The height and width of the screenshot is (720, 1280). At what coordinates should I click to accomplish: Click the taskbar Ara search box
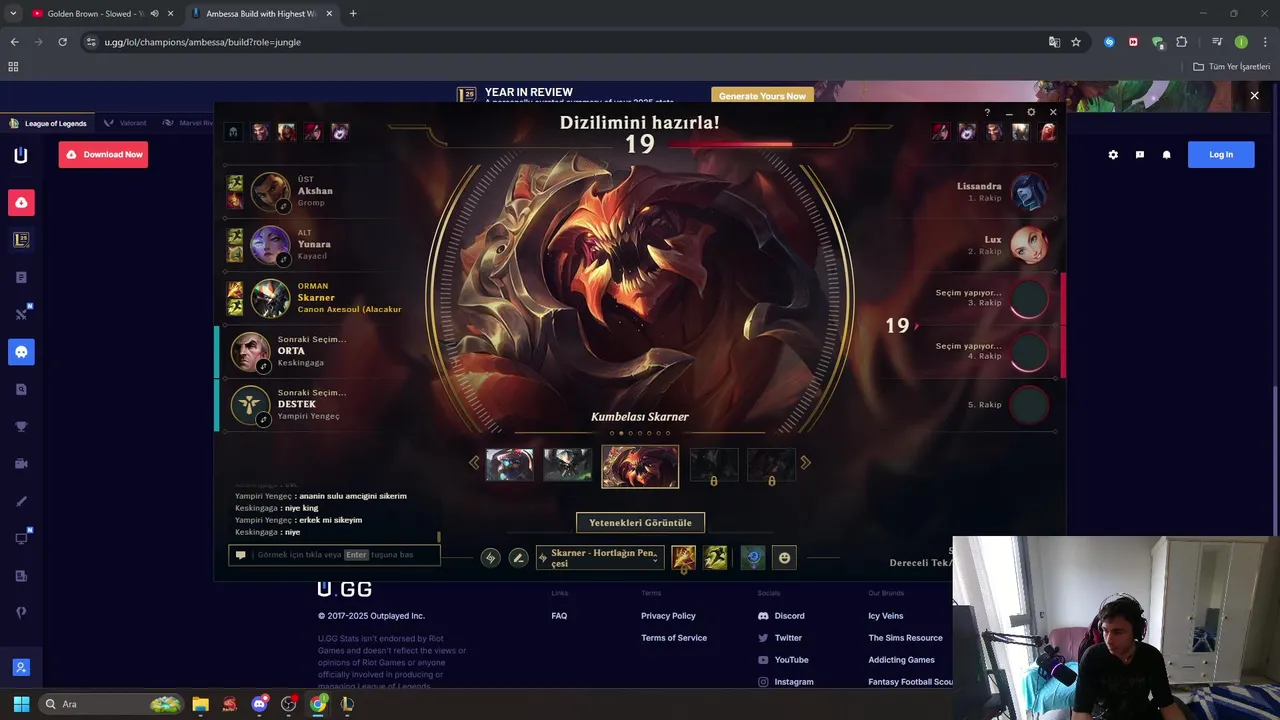(x=112, y=704)
